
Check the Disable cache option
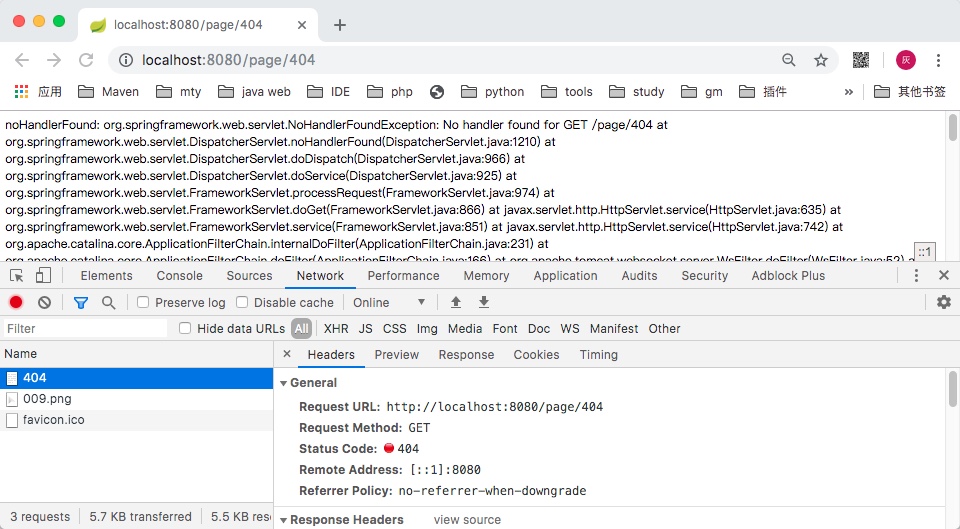243,302
